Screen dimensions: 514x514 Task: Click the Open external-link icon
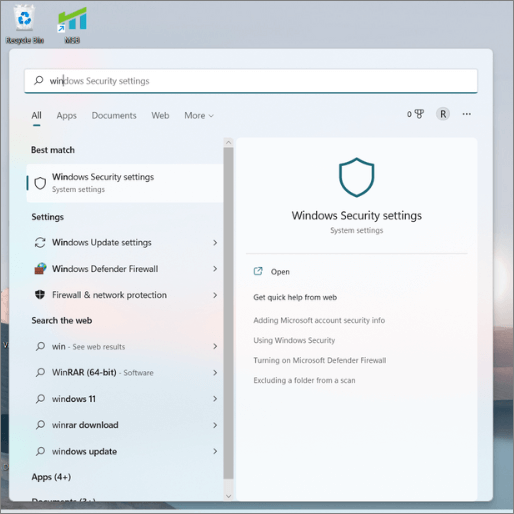click(x=258, y=271)
